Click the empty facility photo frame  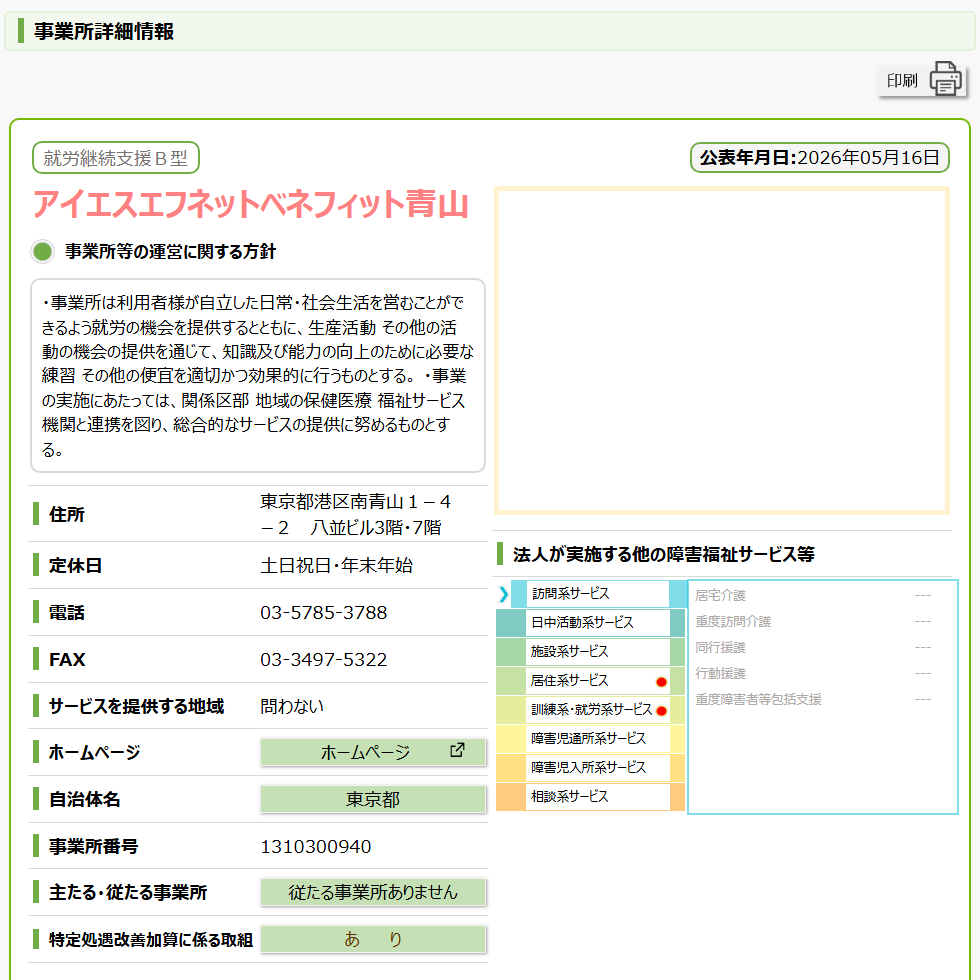[722, 350]
